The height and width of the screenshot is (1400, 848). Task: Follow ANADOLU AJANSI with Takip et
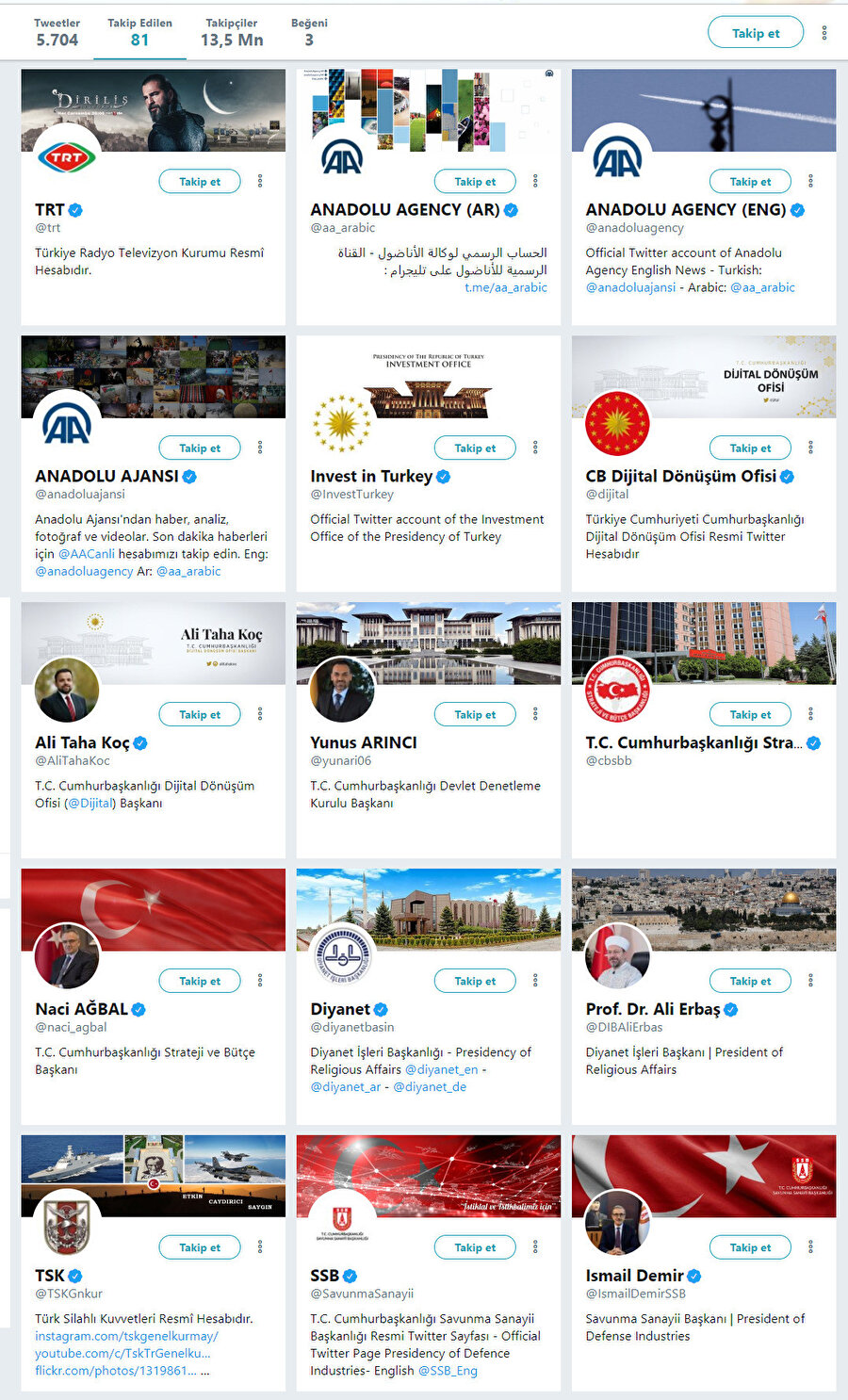(200, 448)
